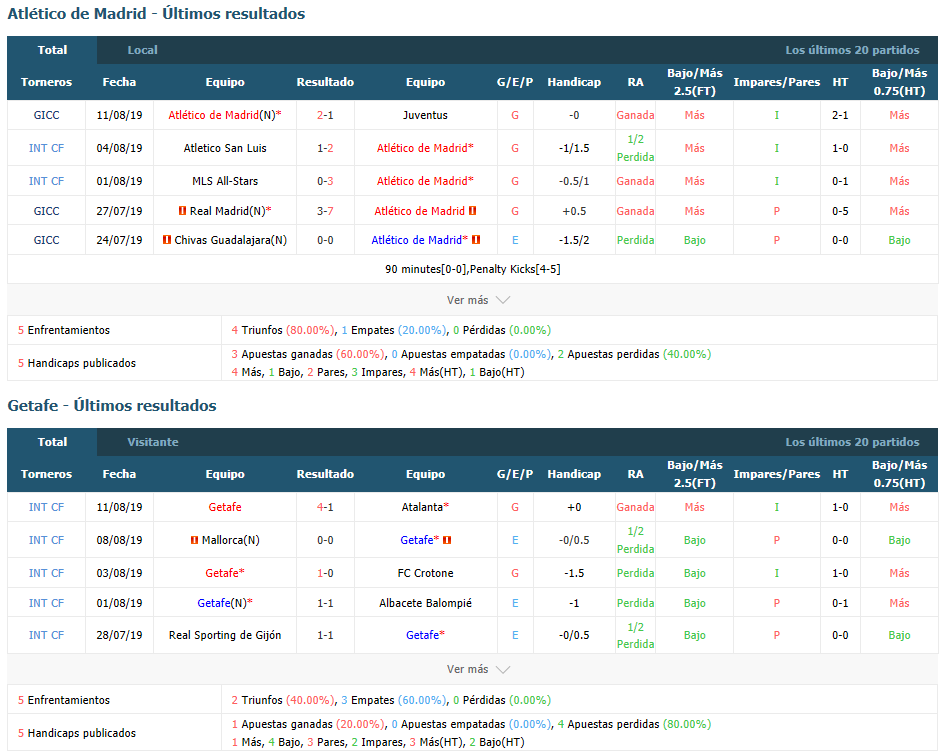Screen dimensions: 945x755
Task: Click Atalanta team name
Action: 422,507
